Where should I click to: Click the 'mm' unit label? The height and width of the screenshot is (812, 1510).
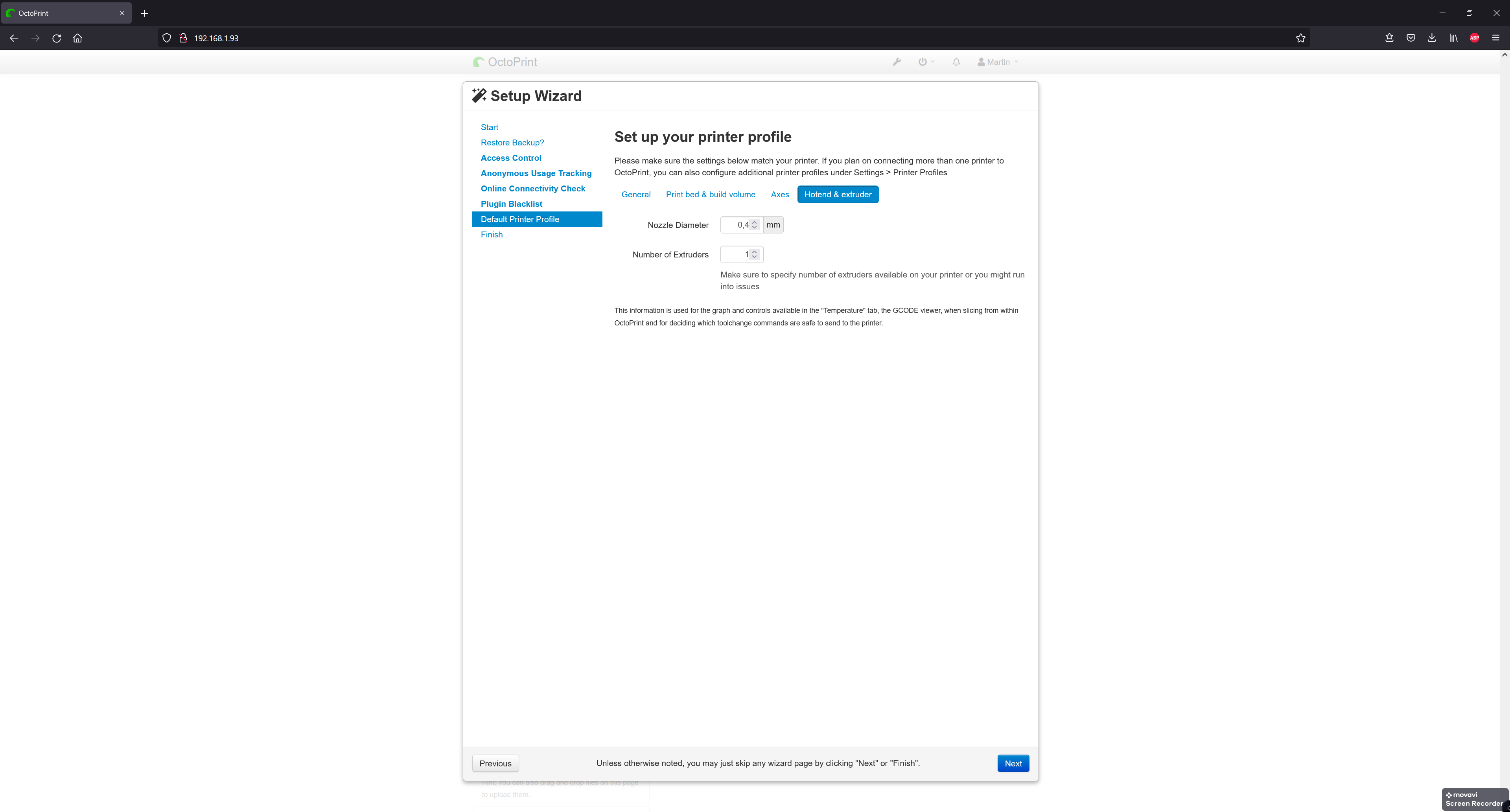[773, 225]
